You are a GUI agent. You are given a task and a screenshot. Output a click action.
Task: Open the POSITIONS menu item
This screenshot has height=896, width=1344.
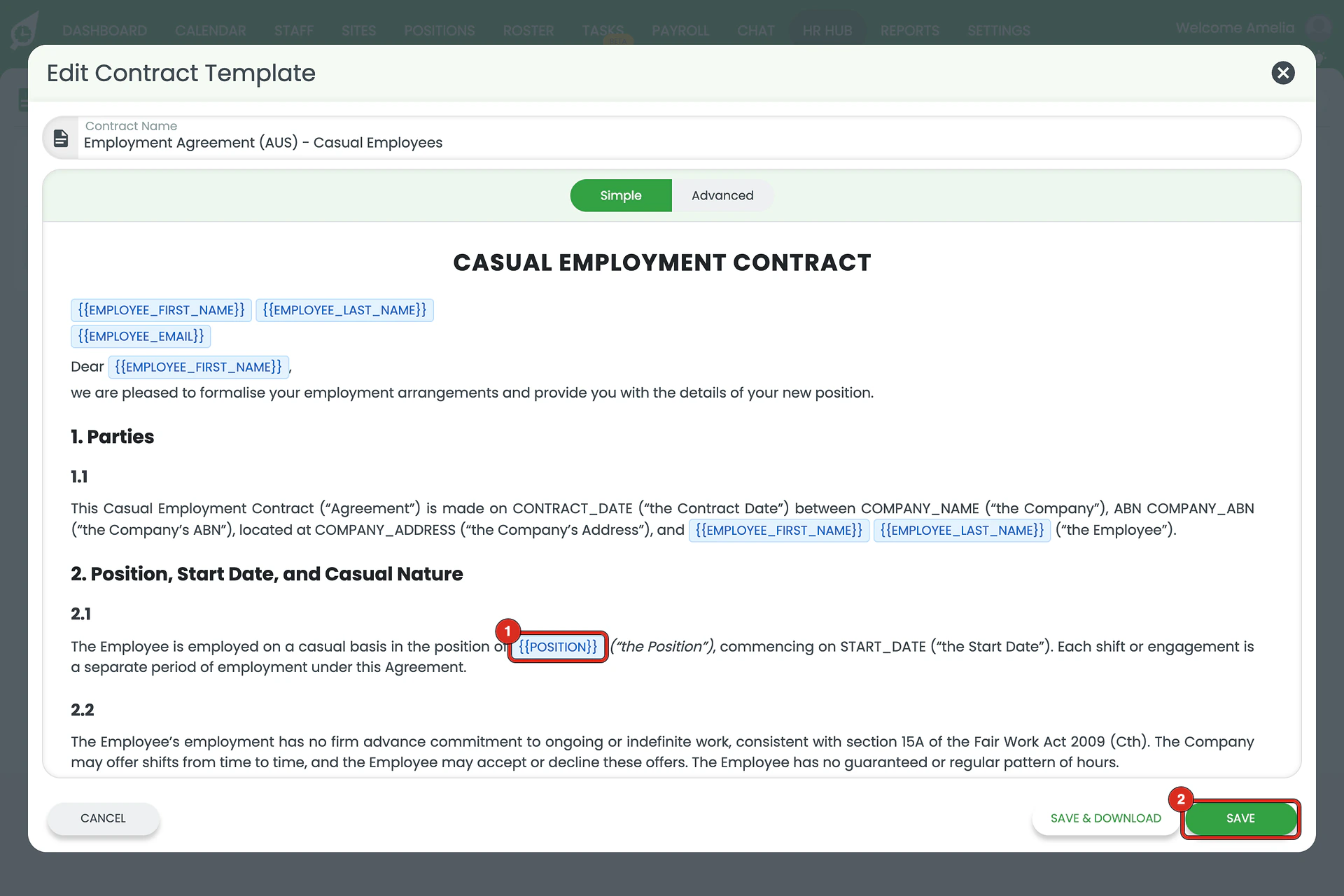(x=440, y=31)
